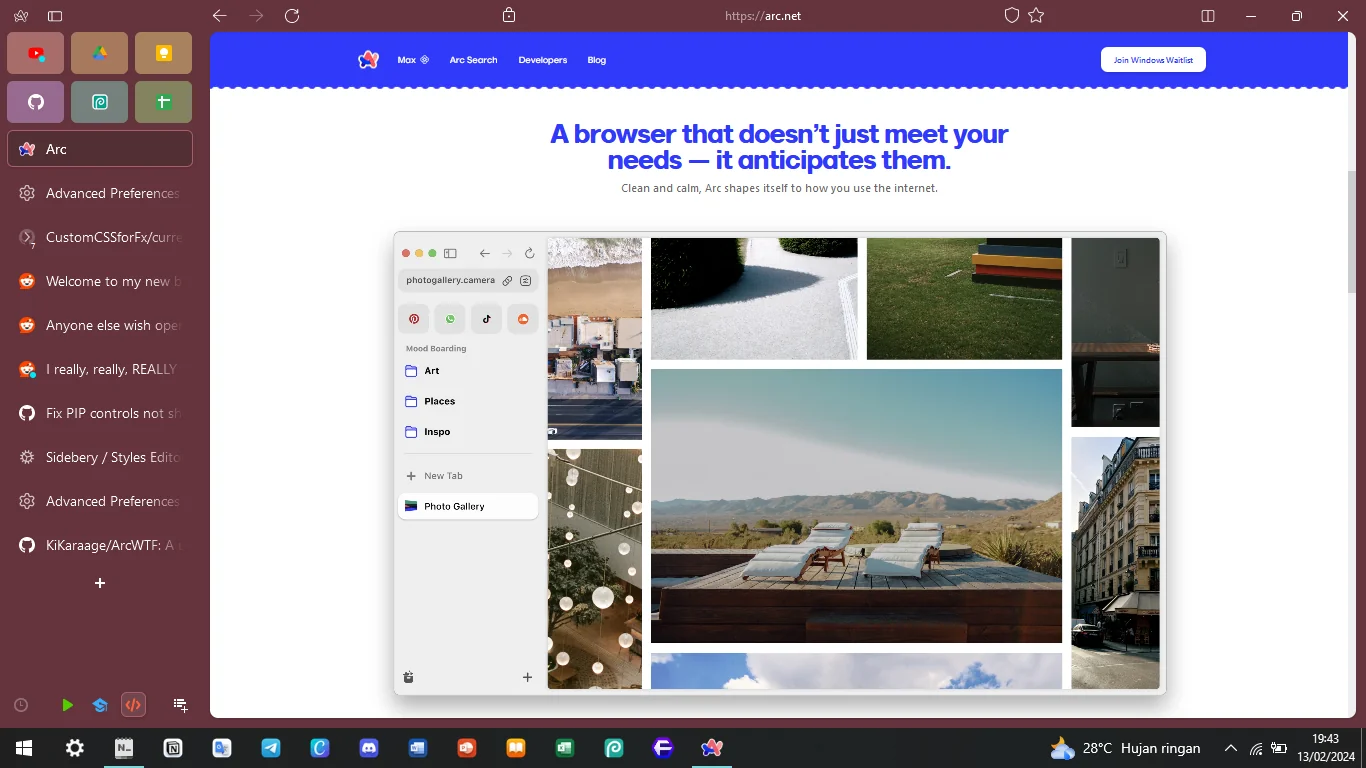Image resolution: width=1366 pixels, height=768 pixels.
Task: Open a new tab with the plus icon
Action: [x=99, y=582]
